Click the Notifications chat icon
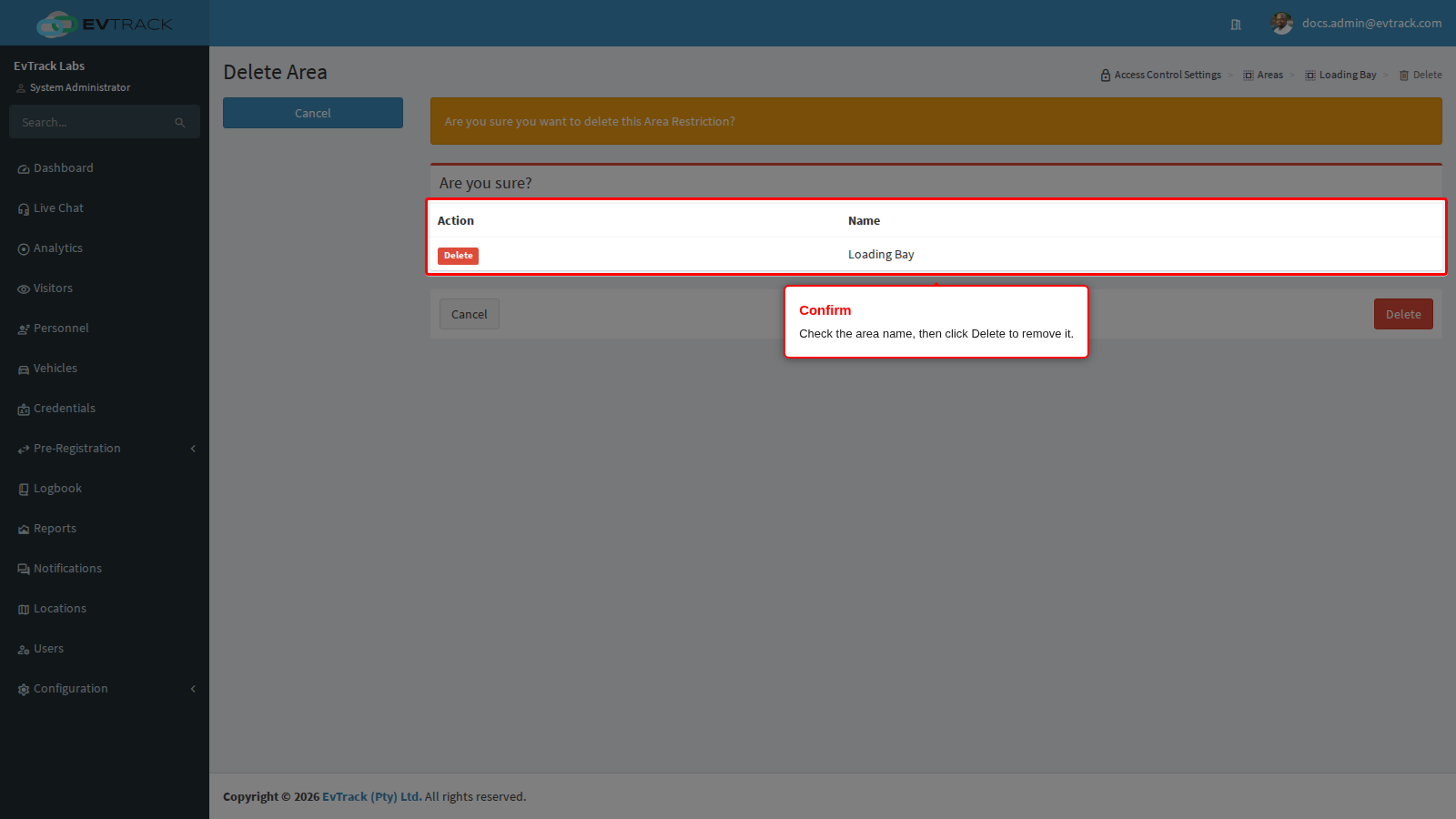The image size is (1456, 819). pyautogui.click(x=24, y=570)
